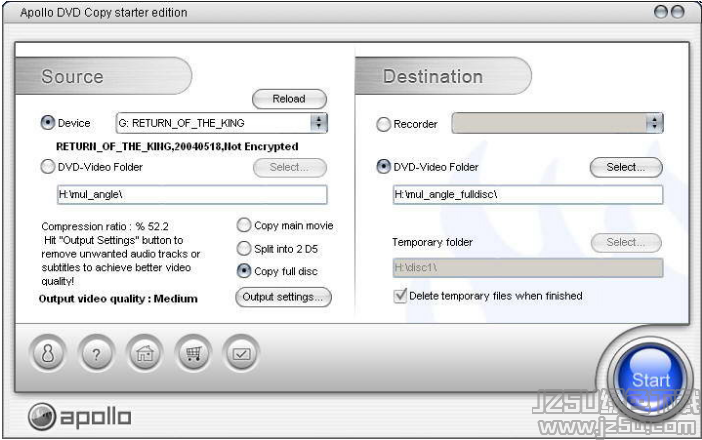Image resolution: width=702 pixels, height=440 pixels.
Task: Open Output settings dialog
Action: tap(283, 297)
